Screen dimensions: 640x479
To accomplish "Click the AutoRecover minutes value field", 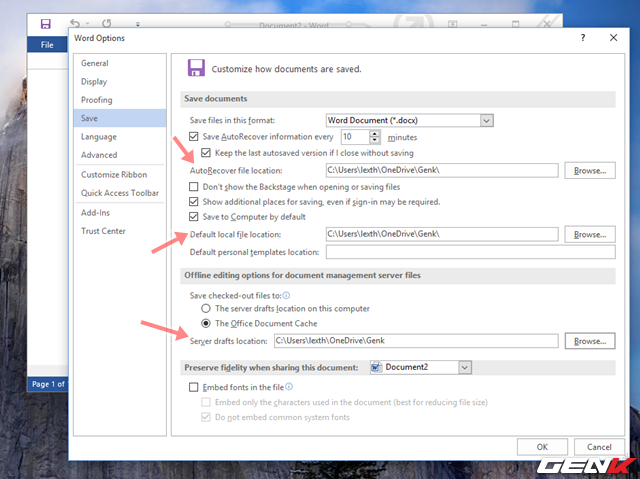I will coord(356,137).
